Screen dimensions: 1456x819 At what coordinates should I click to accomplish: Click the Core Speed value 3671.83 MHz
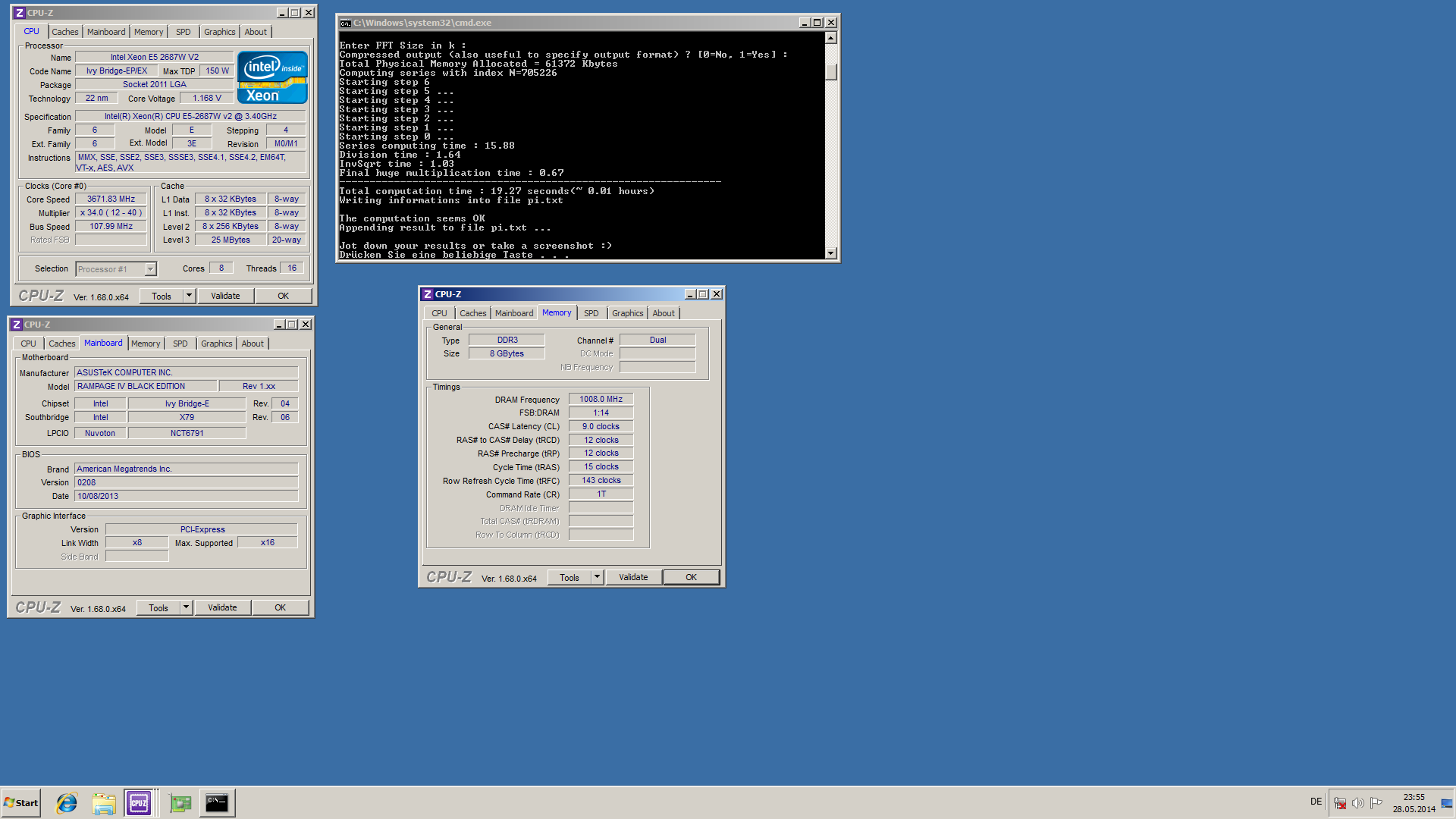point(111,199)
